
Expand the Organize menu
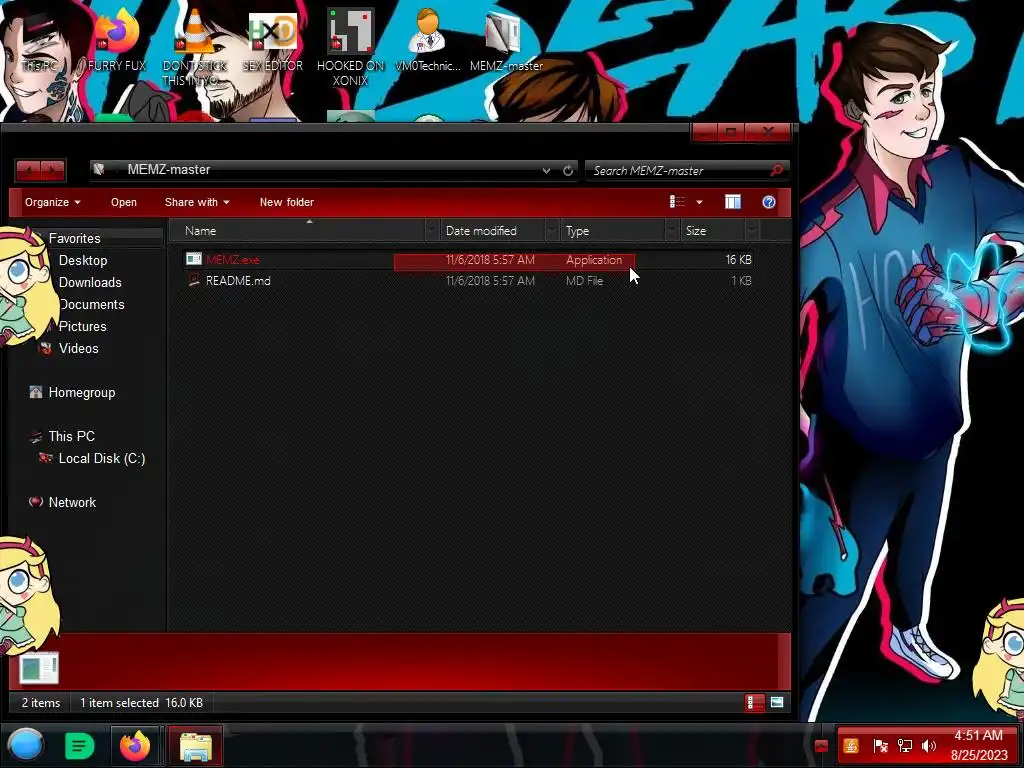pos(52,202)
